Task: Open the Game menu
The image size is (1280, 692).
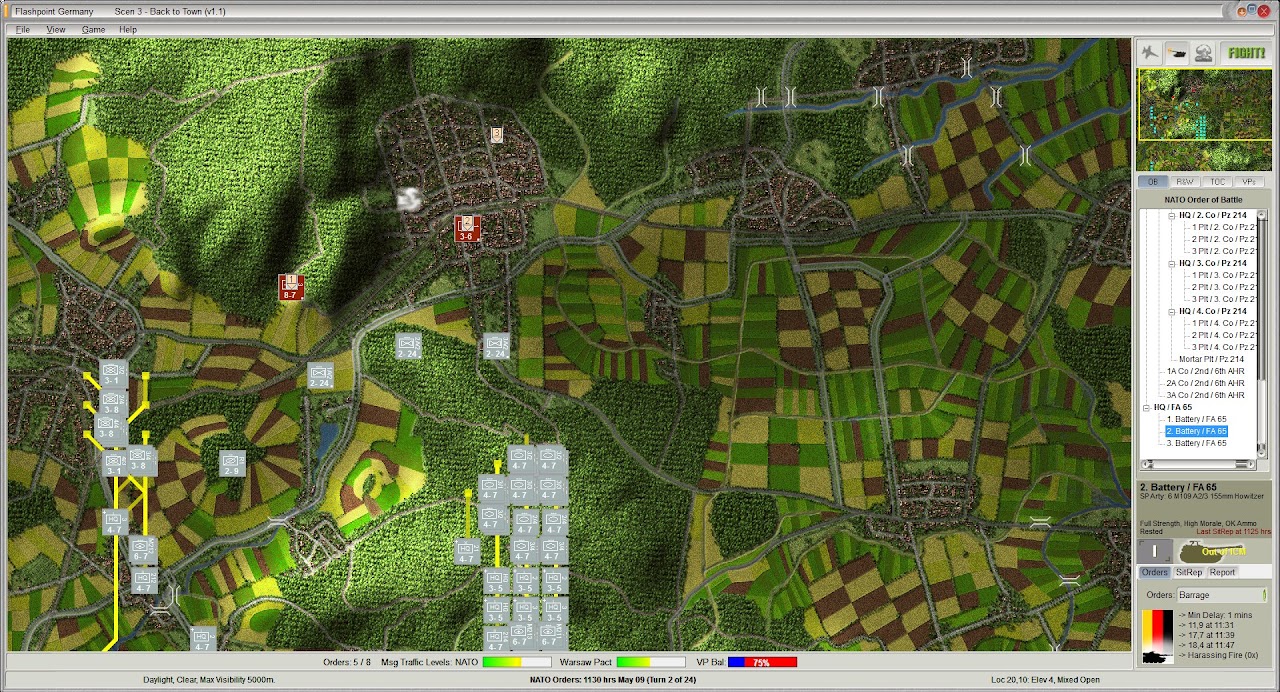Action: click(x=93, y=29)
